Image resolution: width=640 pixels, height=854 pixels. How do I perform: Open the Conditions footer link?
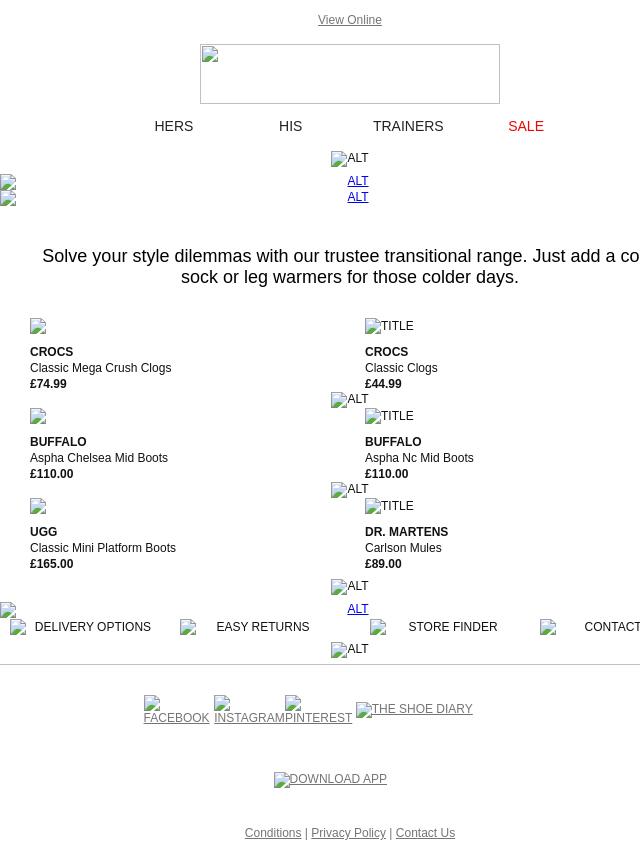pyautogui.click(x=273, y=833)
